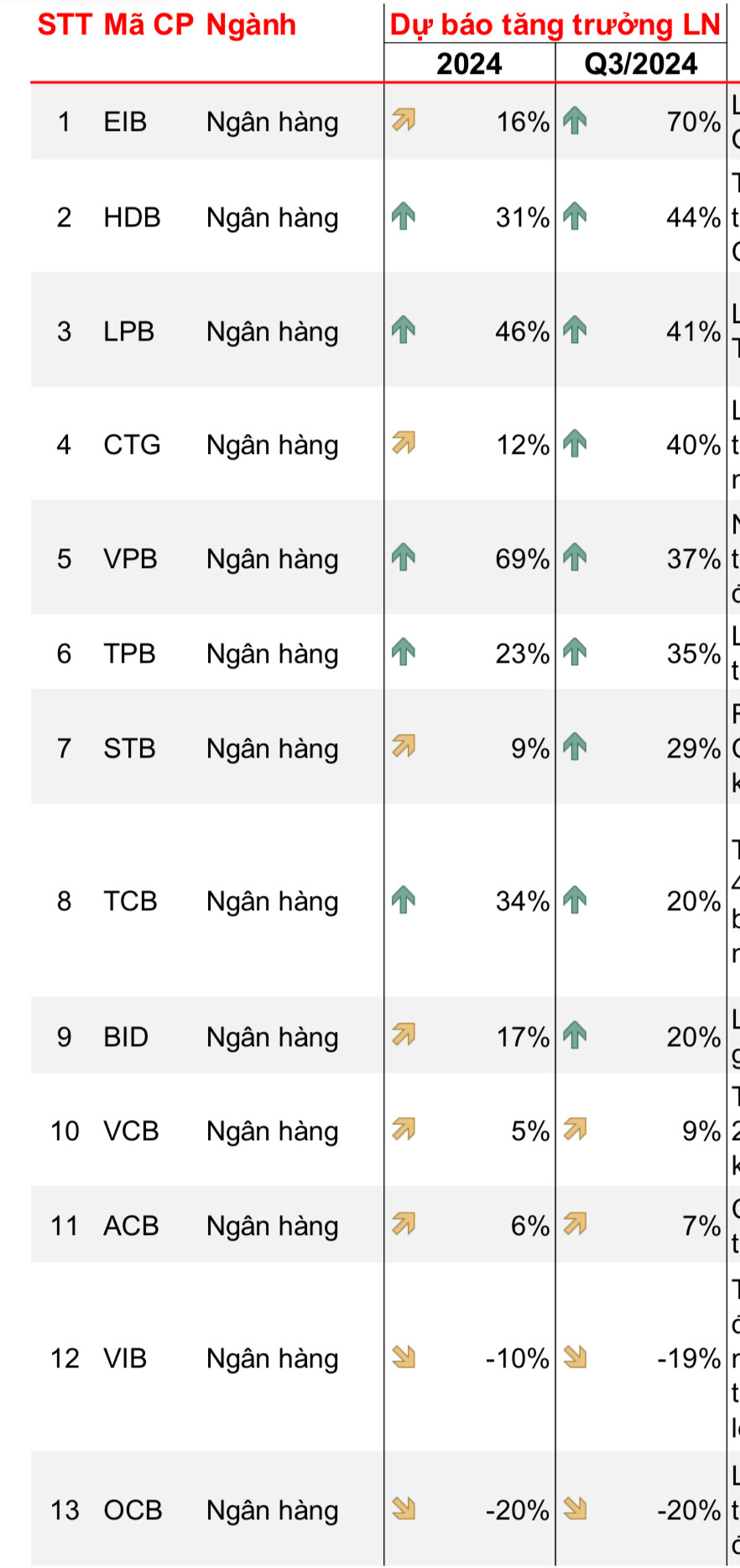
Task: Click EIB's 2024 growth arrow icon
Action: tap(404, 121)
